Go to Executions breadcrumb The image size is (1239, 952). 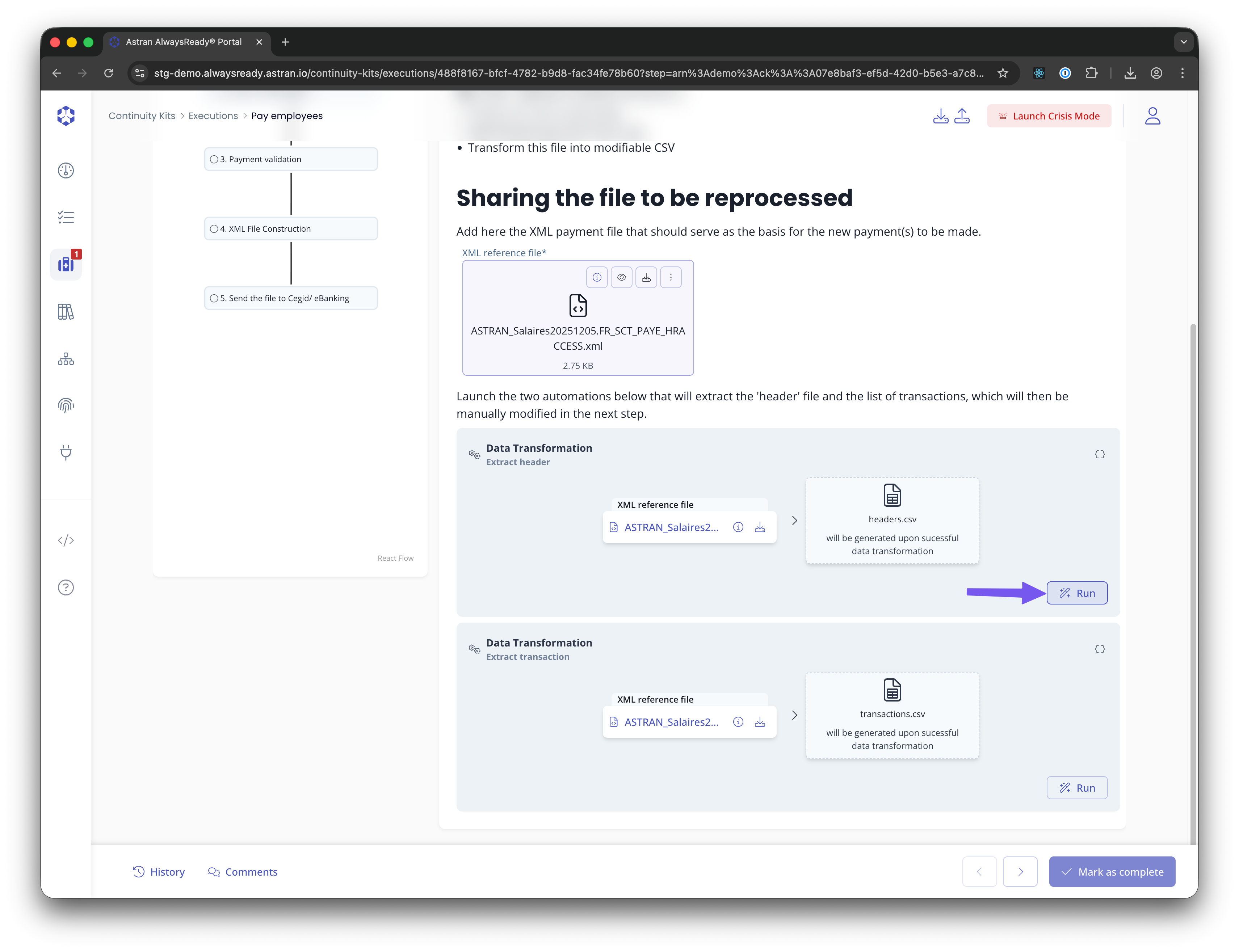point(213,115)
